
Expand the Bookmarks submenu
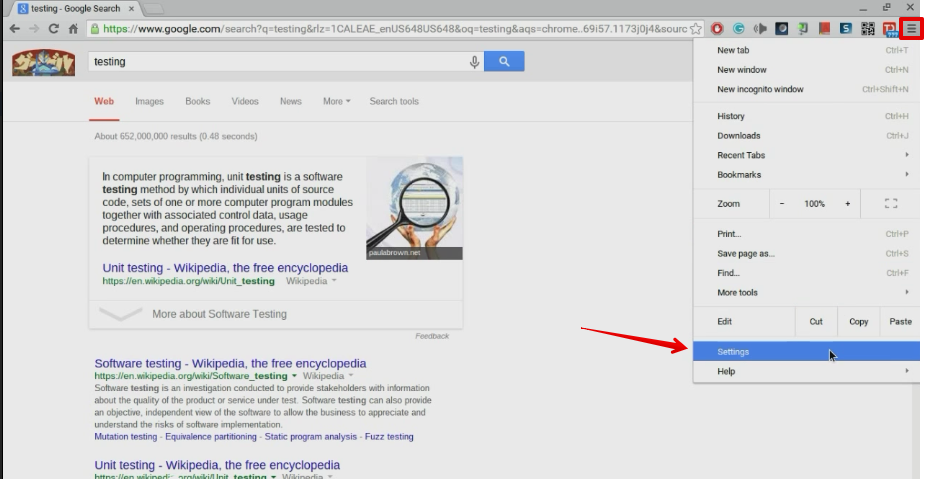(x=806, y=175)
